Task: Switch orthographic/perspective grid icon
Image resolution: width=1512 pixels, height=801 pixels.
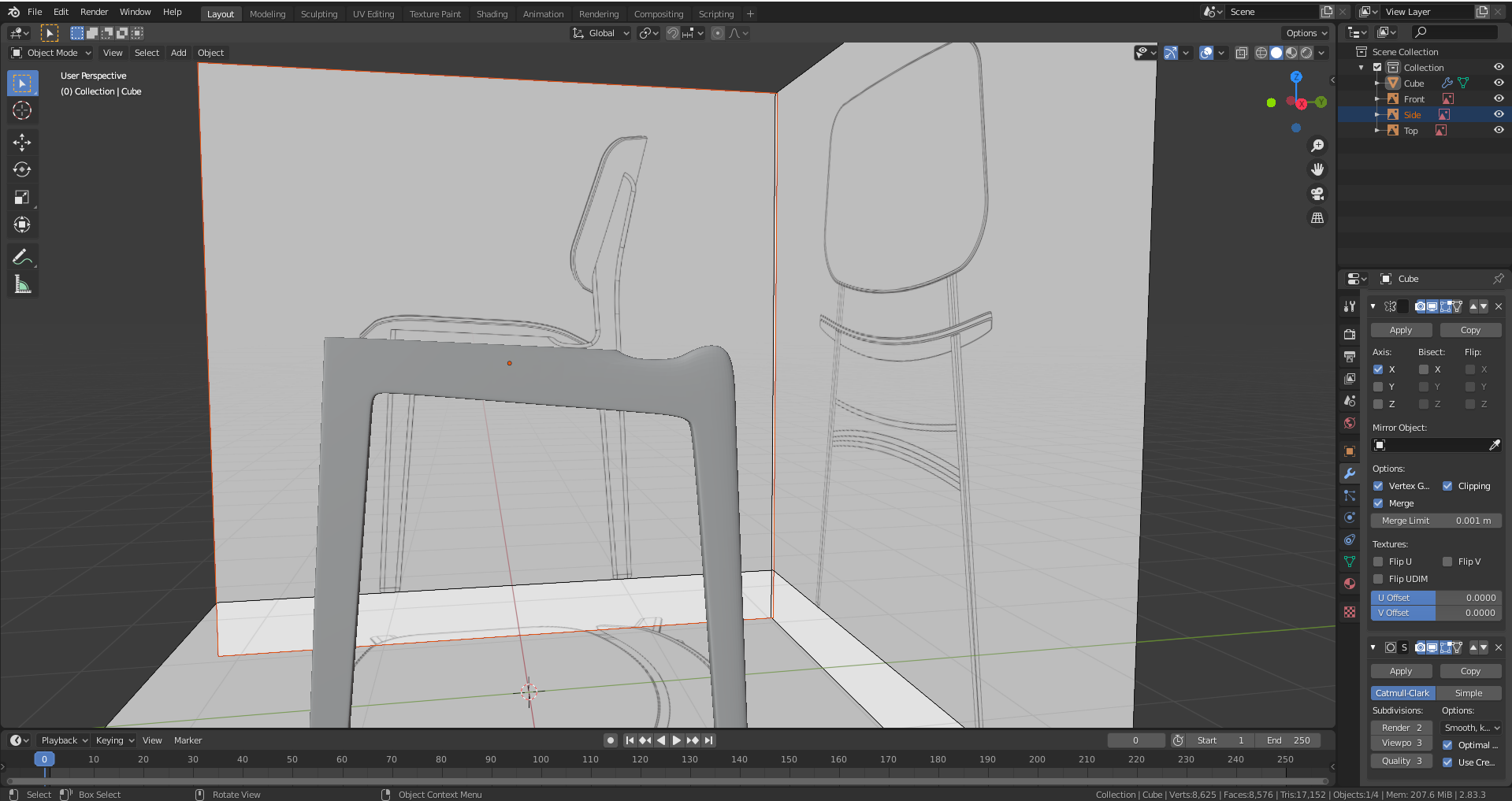Action: pyautogui.click(x=1317, y=217)
